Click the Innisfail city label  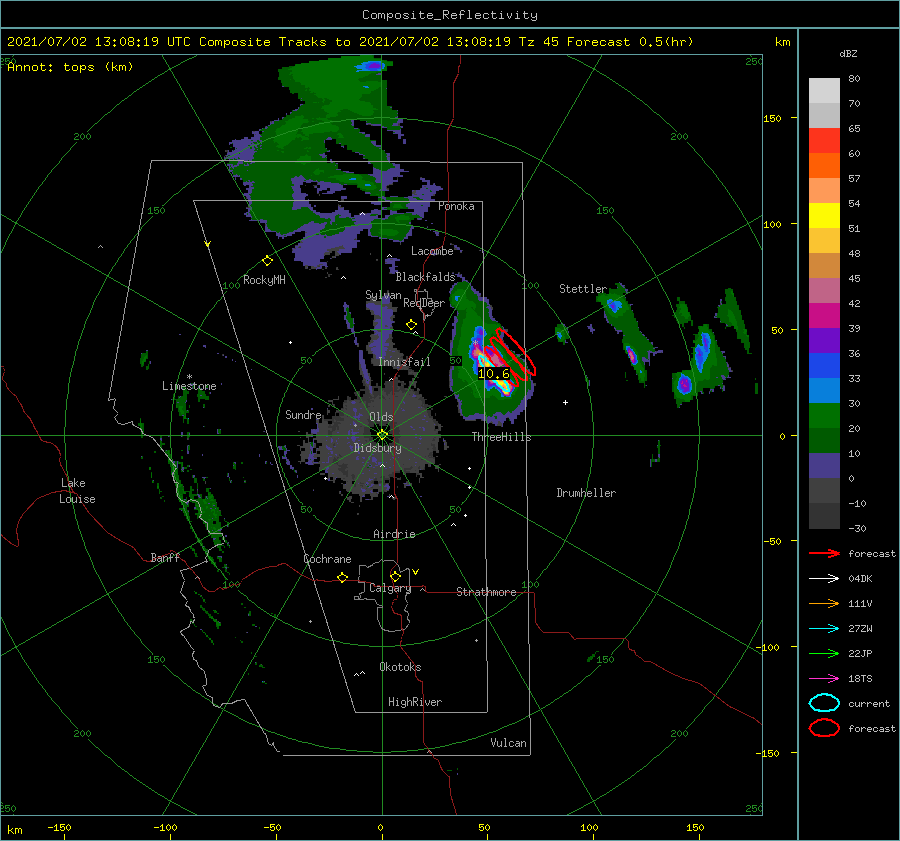click(404, 362)
